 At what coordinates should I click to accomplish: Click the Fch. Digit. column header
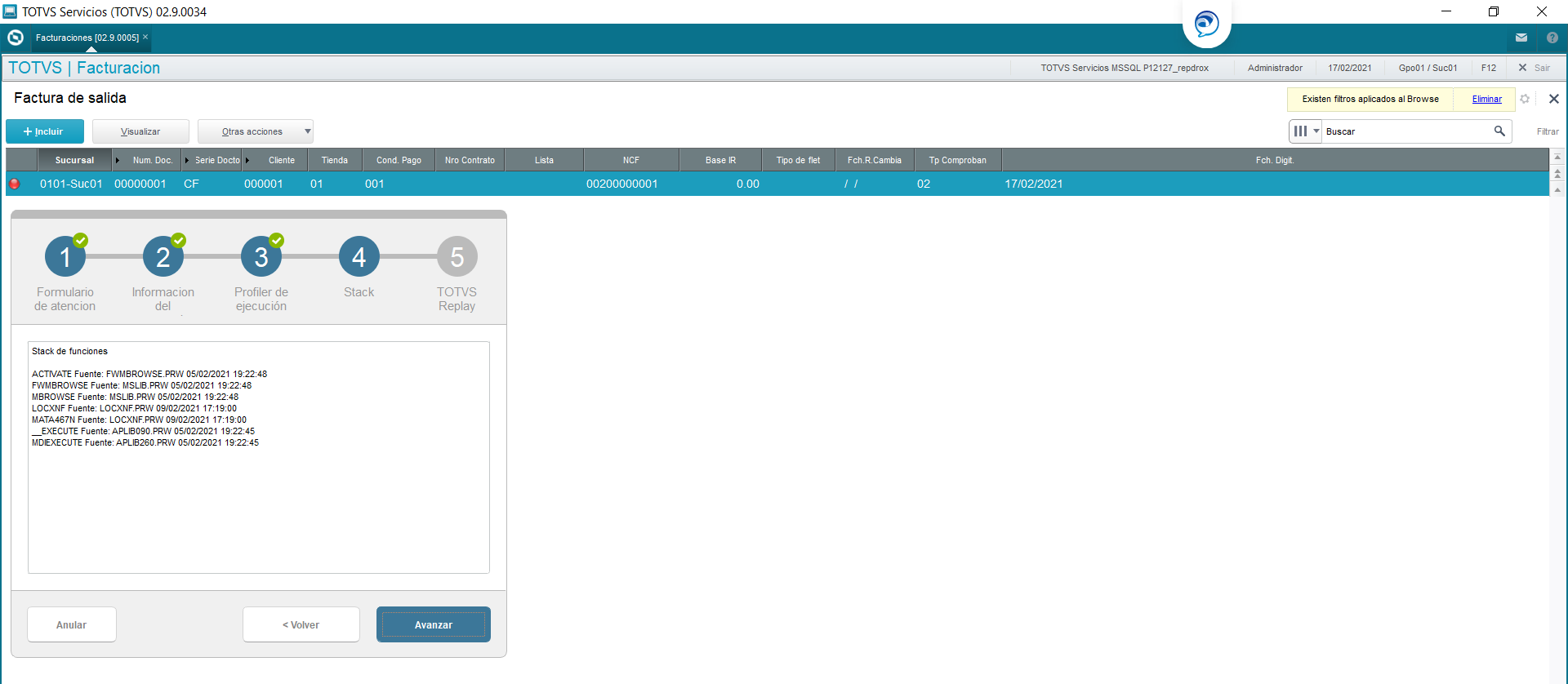click(x=1275, y=160)
